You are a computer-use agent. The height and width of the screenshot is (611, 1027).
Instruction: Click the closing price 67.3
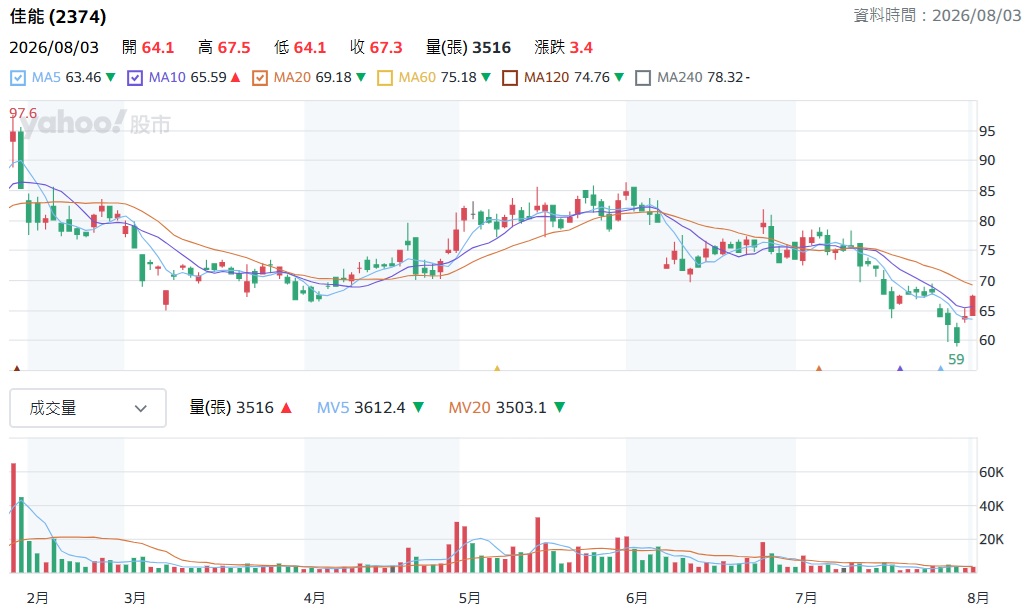(386, 48)
